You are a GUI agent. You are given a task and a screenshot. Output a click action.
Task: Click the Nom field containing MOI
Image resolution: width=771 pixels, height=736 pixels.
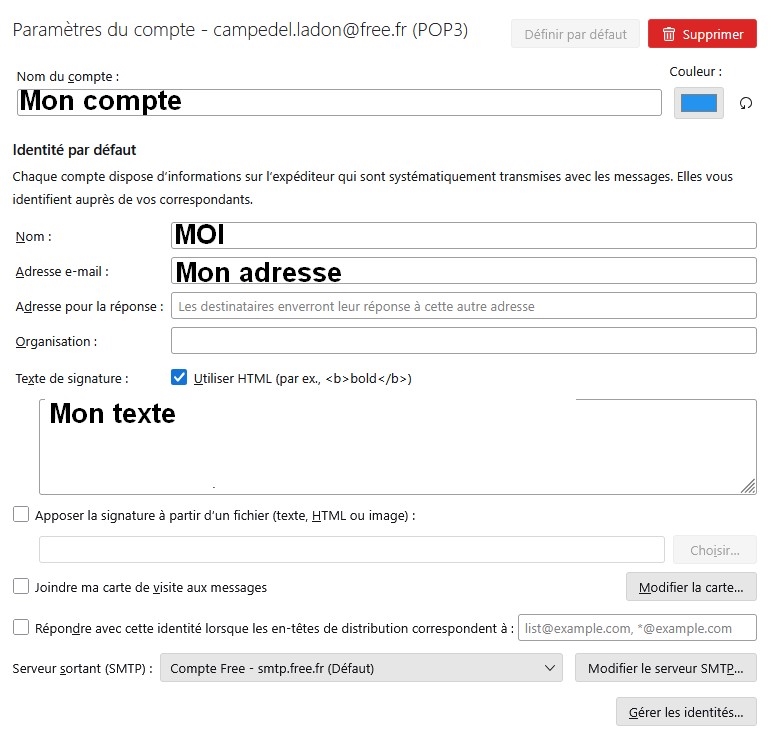(x=464, y=236)
